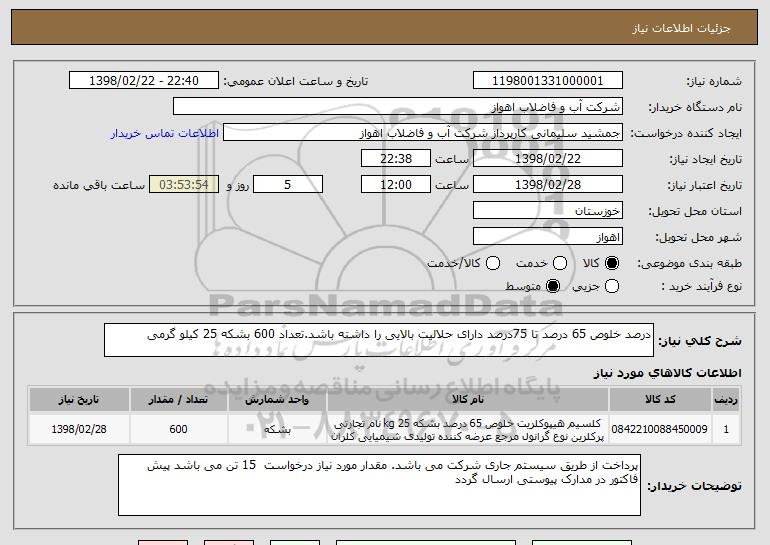Select the کالا/خدمت radio button
The height and width of the screenshot is (545, 770).
coord(493,263)
